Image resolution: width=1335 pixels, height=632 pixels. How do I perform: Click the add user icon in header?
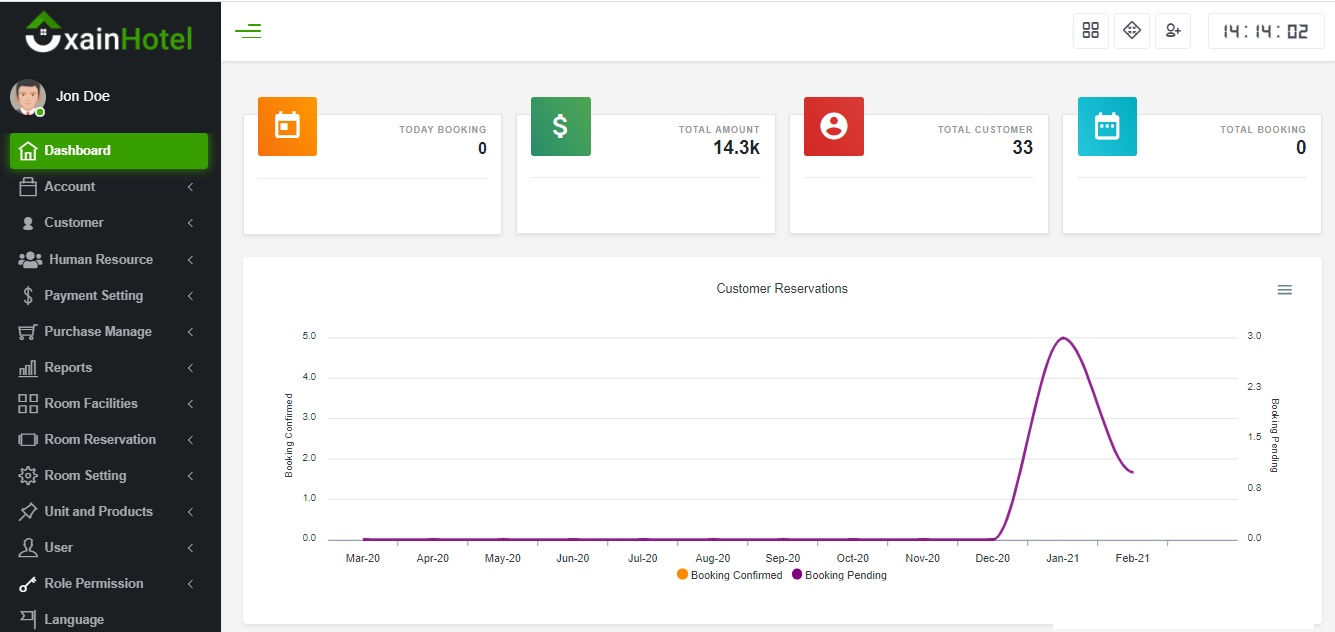pos(1173,31)
